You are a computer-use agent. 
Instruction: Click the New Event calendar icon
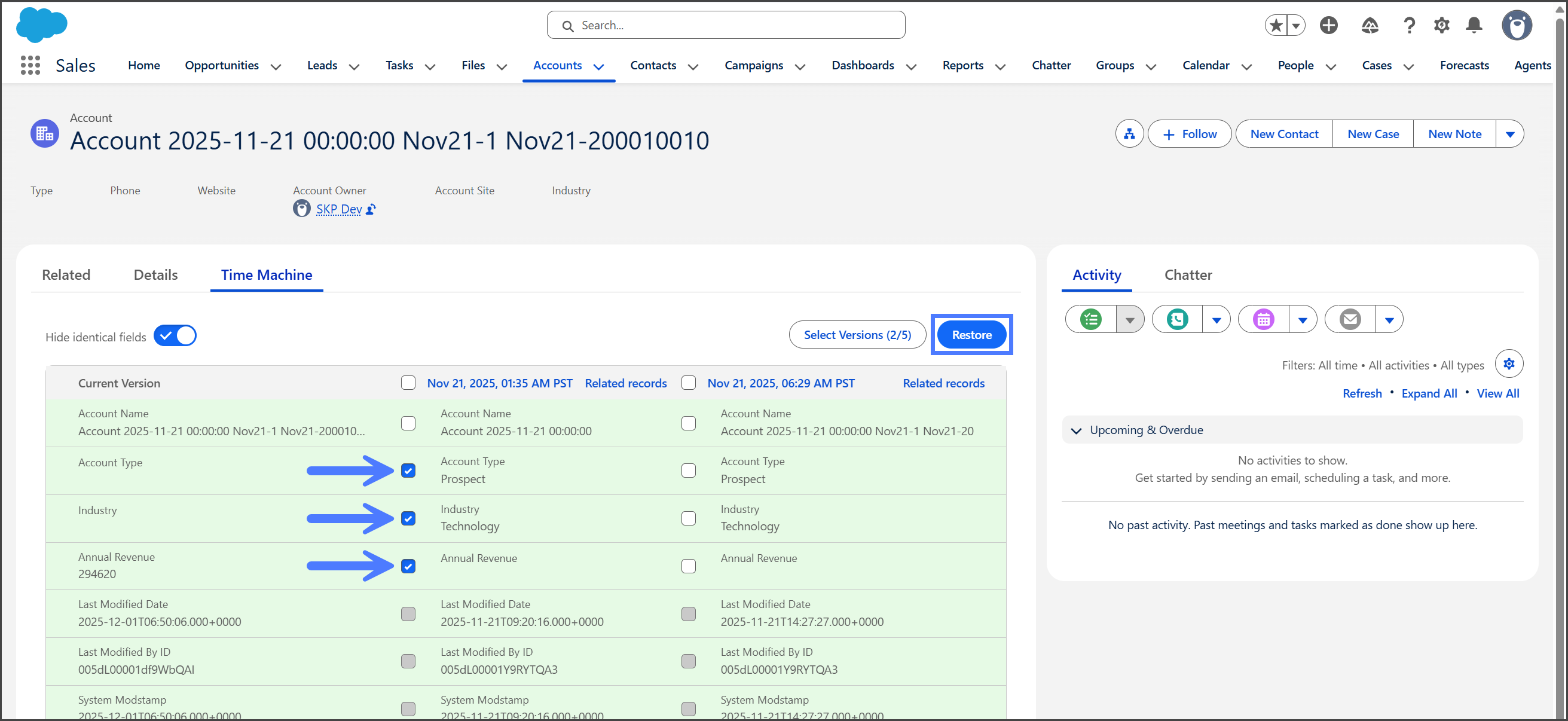tap(1264, 319)
